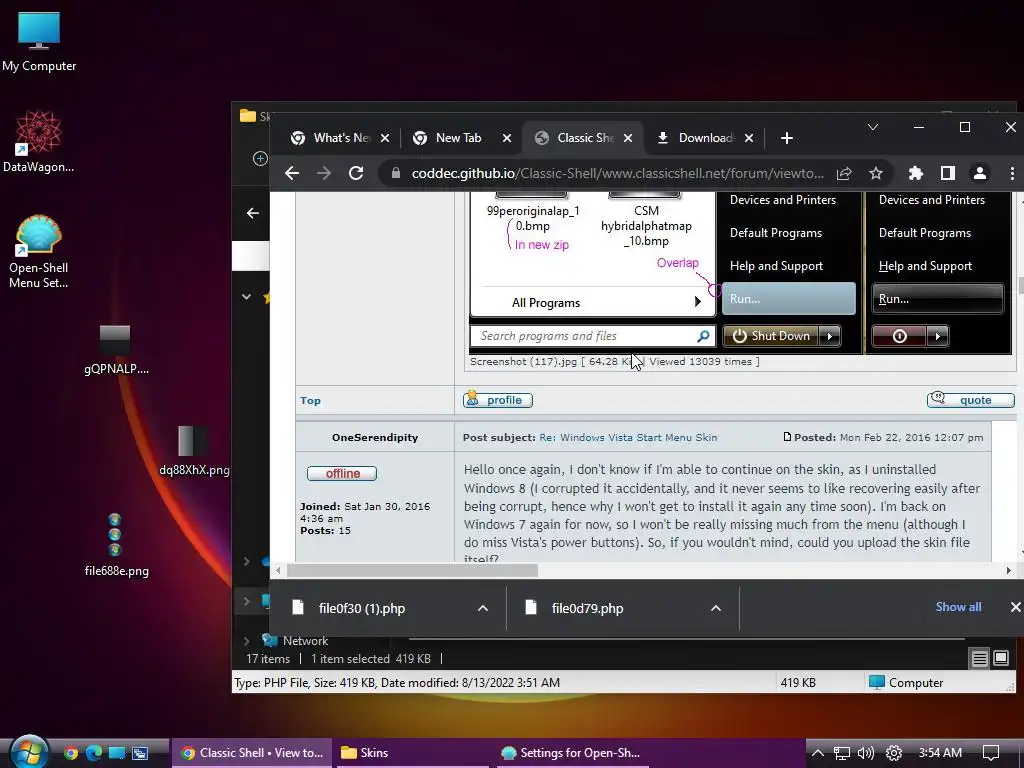Click the URL address bar

click(x=617, y=173)
